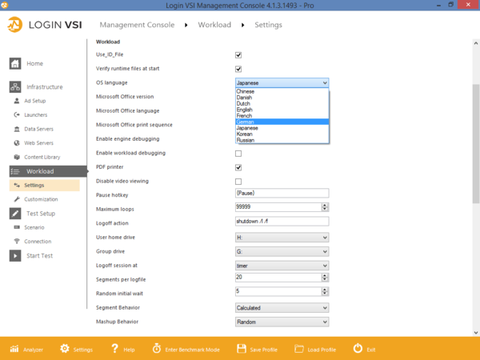
Task: Uncheck Verify runtime files at start
Action: (238, 69)
